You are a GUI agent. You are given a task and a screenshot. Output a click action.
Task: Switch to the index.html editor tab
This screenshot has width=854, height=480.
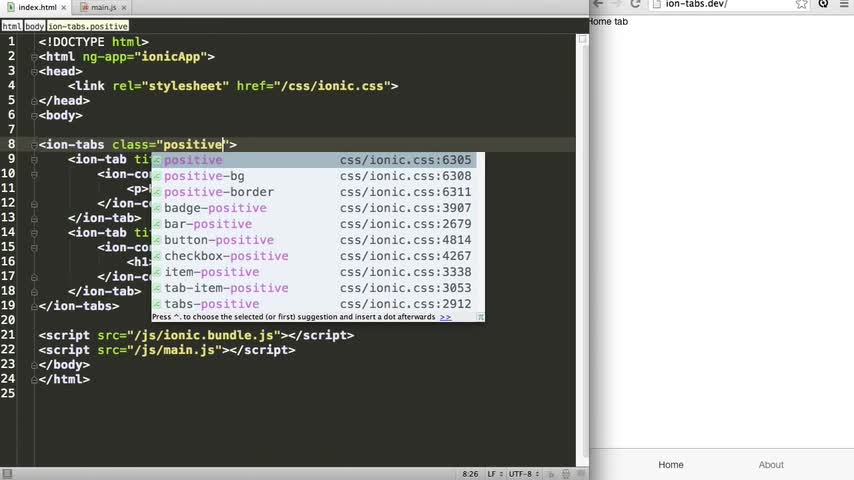click(x=33, y=7)
